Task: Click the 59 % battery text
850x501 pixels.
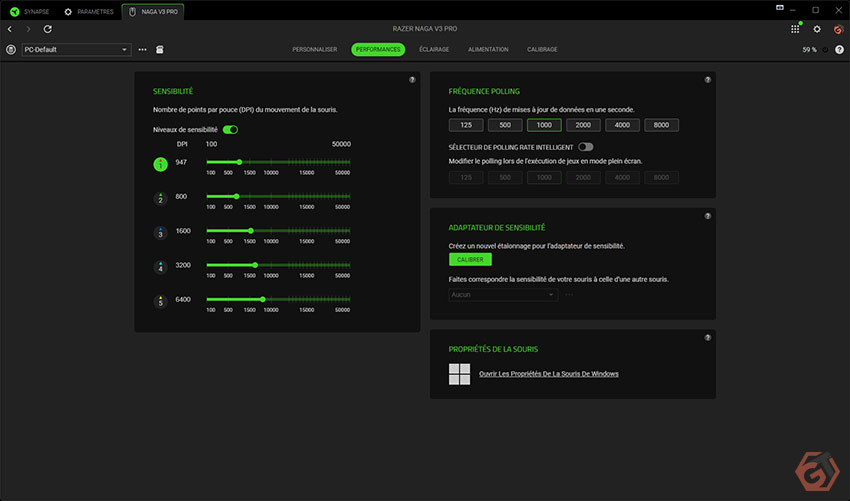Action: tap(809, 49)
